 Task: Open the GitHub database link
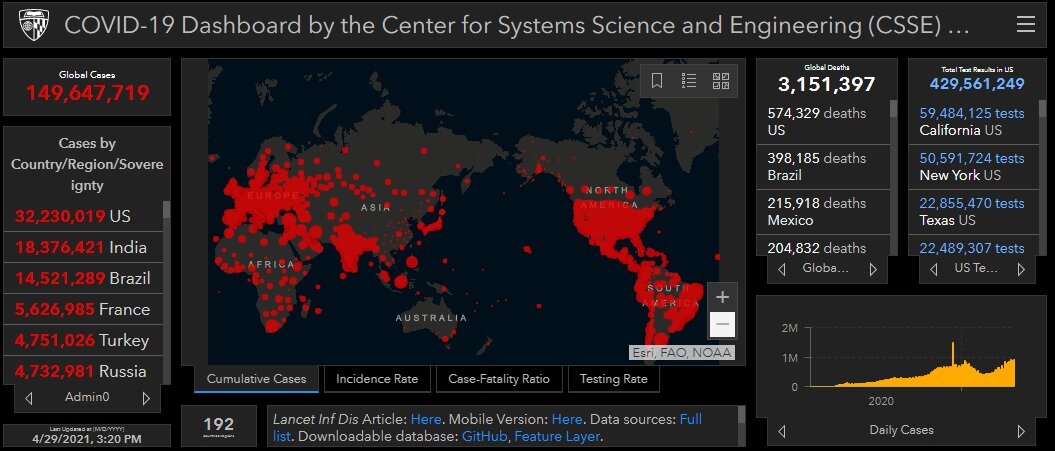pyautogui.click(x=484, y=436)
